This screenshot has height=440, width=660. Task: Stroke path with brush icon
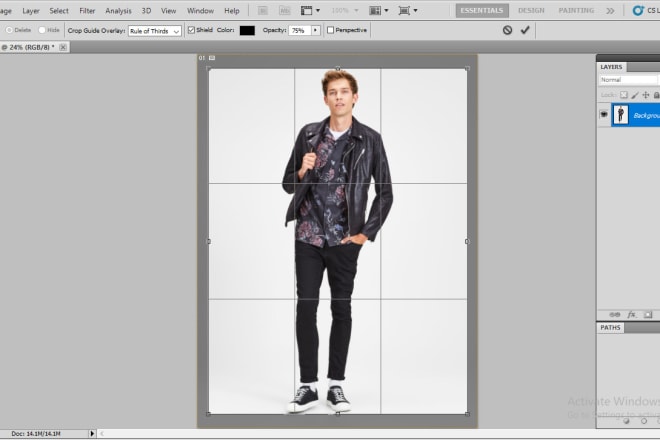click(x=644, y=421)
